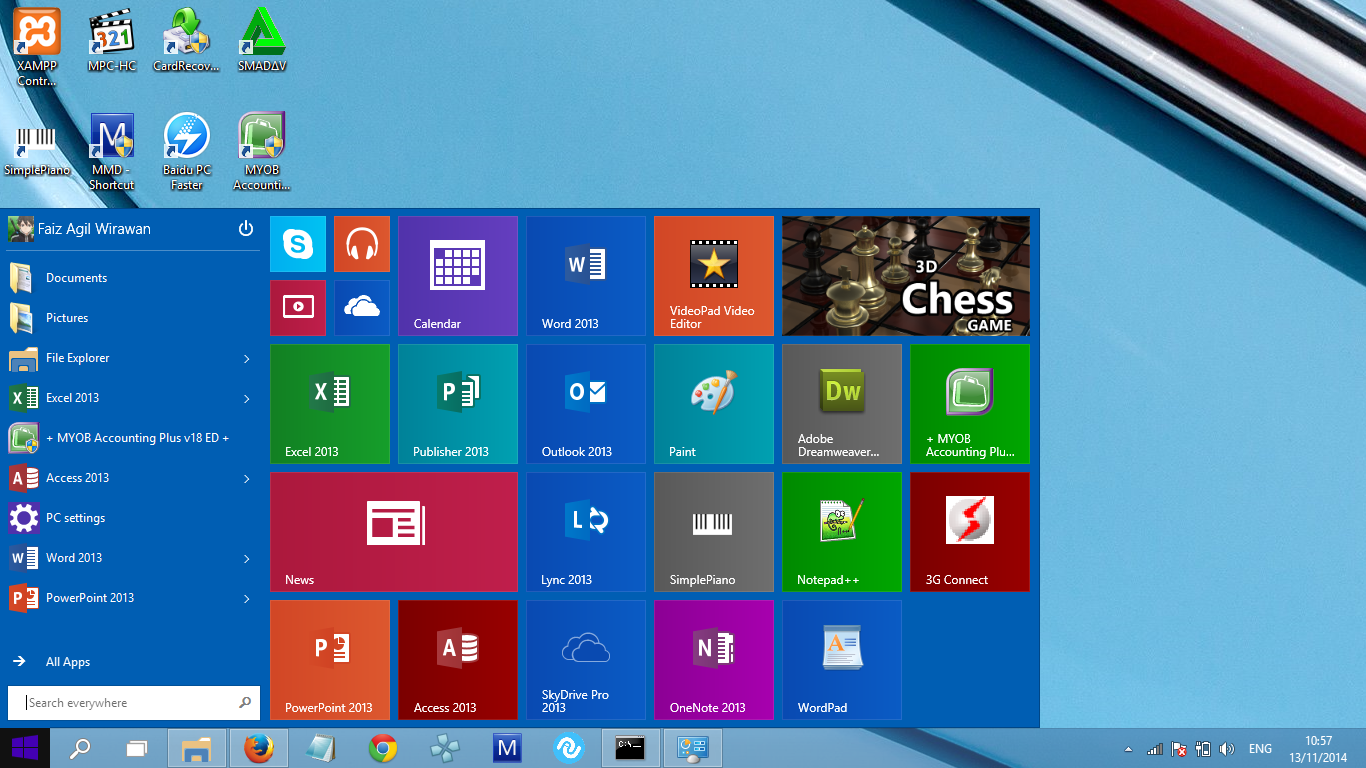
Task: Open the Command Prompt taskbar item
Action: (630, 748)
